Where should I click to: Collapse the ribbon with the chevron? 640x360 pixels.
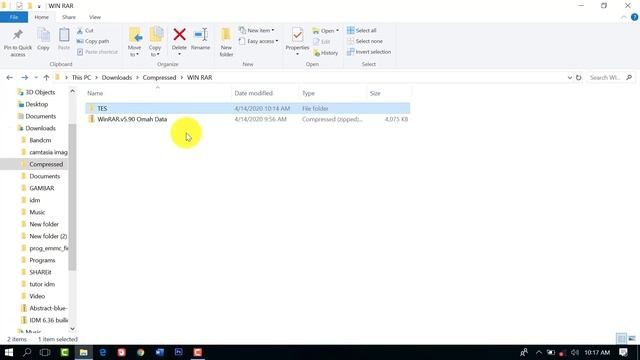(x=624, y=17)
